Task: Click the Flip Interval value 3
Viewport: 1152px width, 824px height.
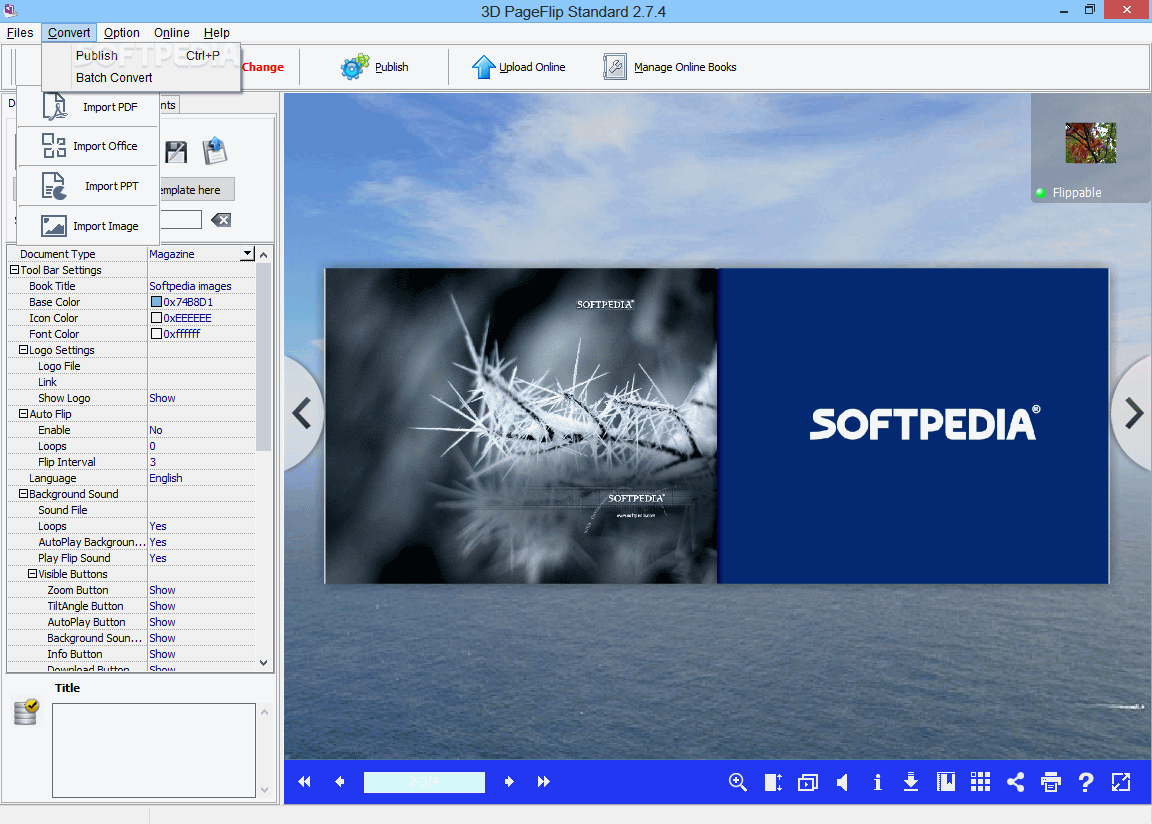Action: coord(153,462)
